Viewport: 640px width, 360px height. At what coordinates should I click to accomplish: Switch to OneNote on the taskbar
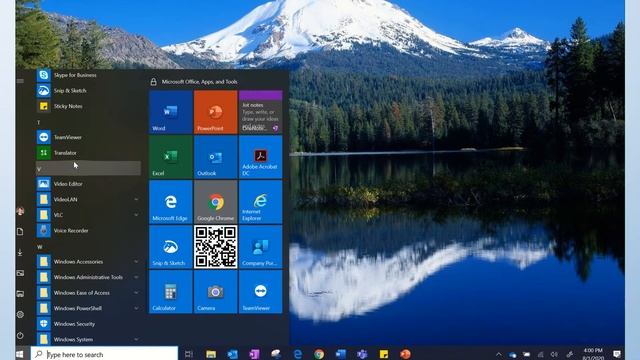pyautogui.click(x=254, y=354)
